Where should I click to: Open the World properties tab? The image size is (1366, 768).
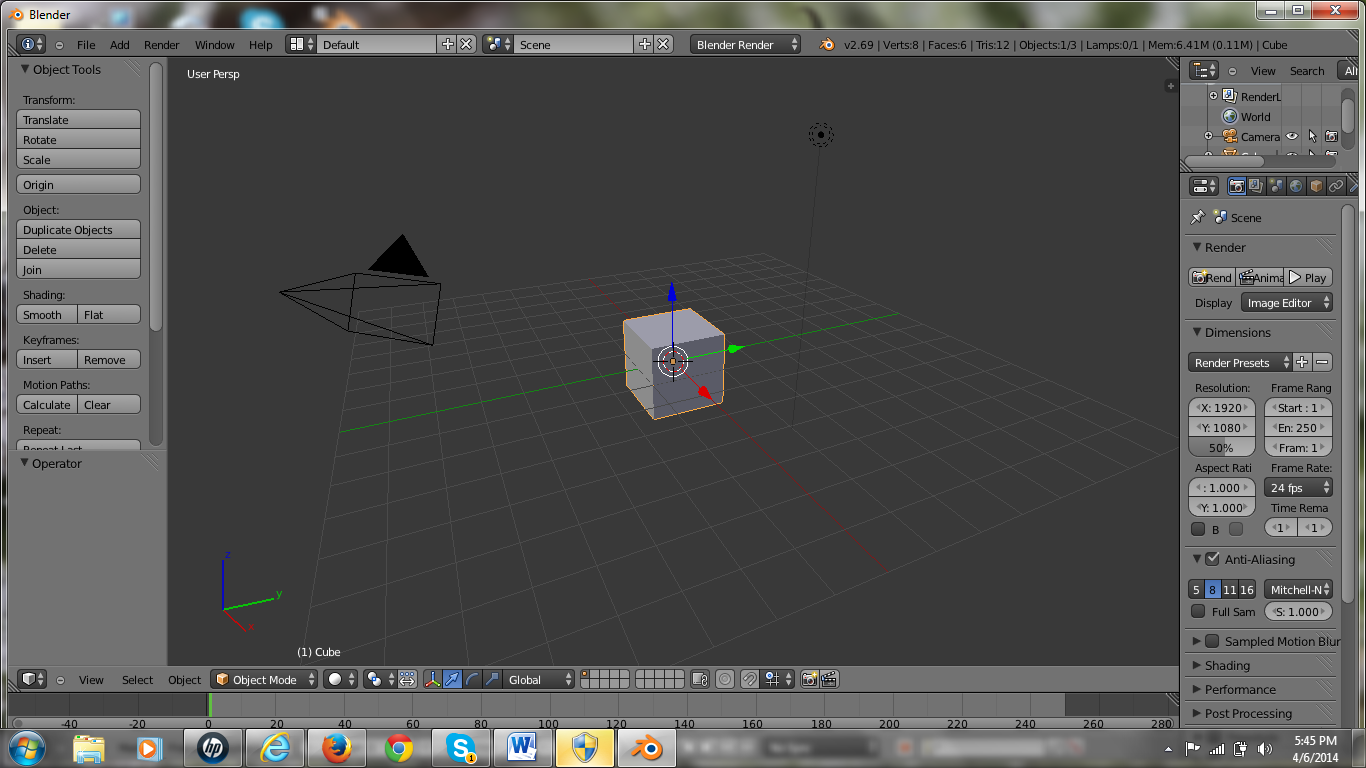coord(1294,186)
